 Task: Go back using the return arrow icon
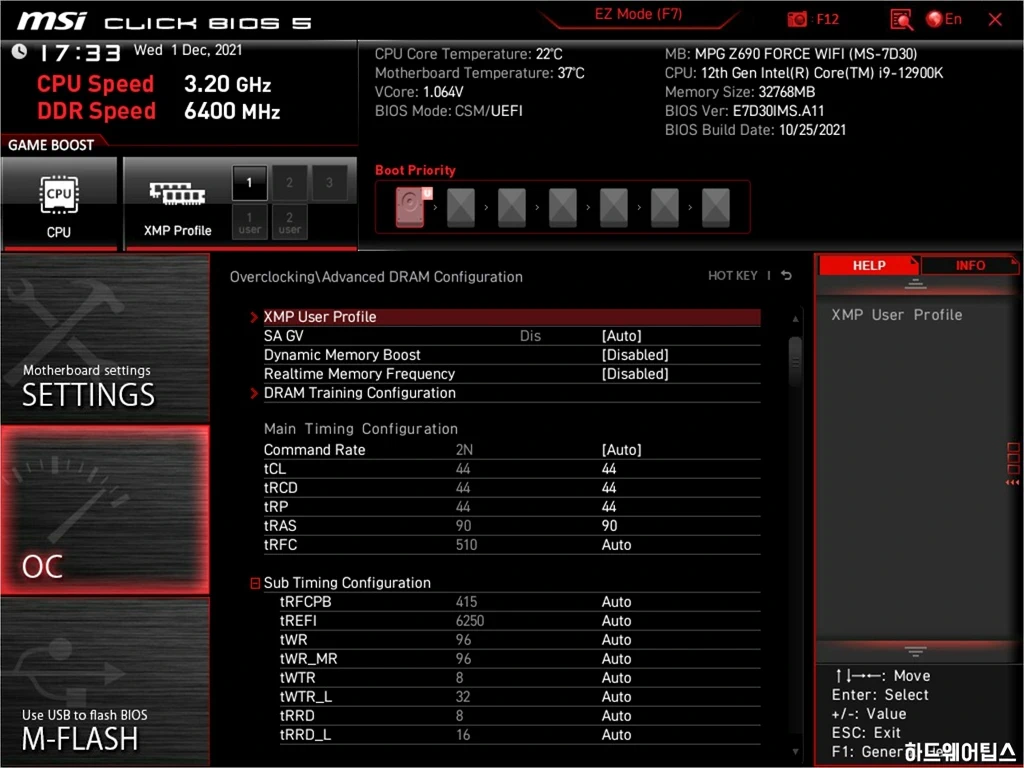(x=786, y=276)
